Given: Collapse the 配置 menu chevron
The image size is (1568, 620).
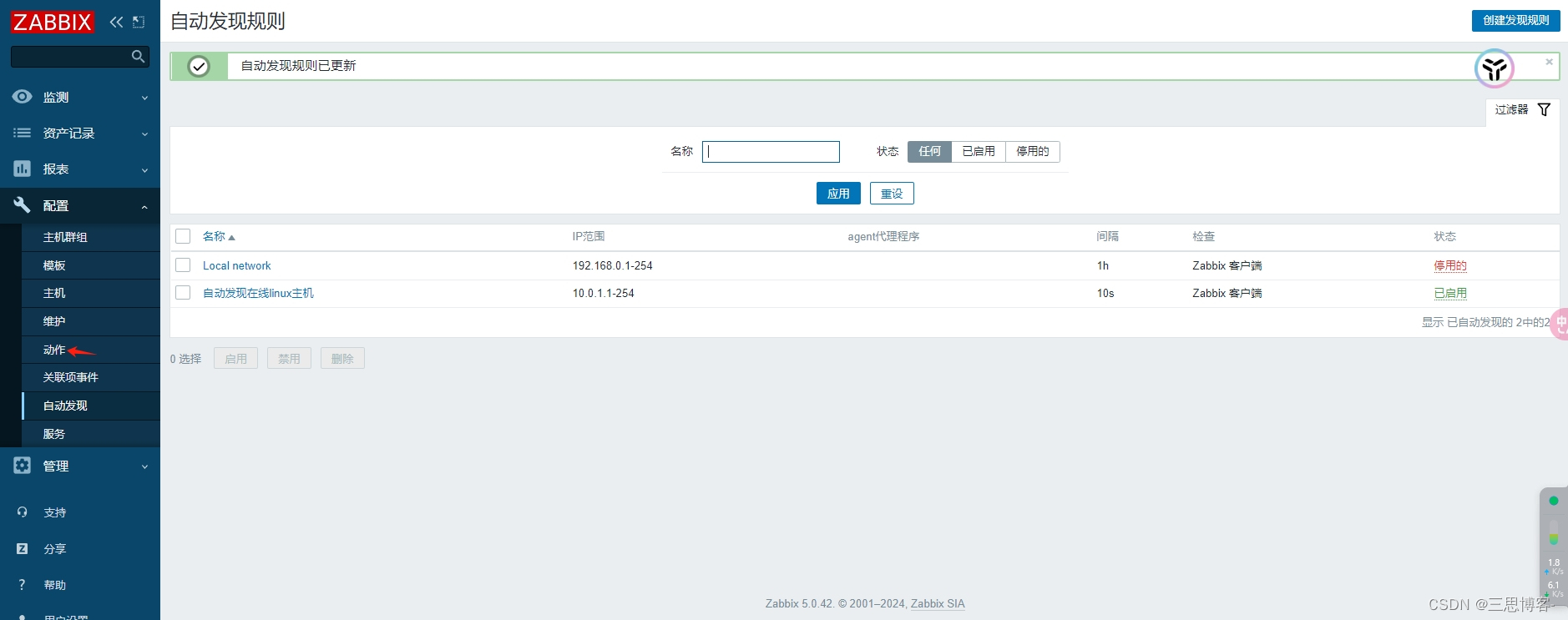Looking at the screenshot, I should pos(144,206).
